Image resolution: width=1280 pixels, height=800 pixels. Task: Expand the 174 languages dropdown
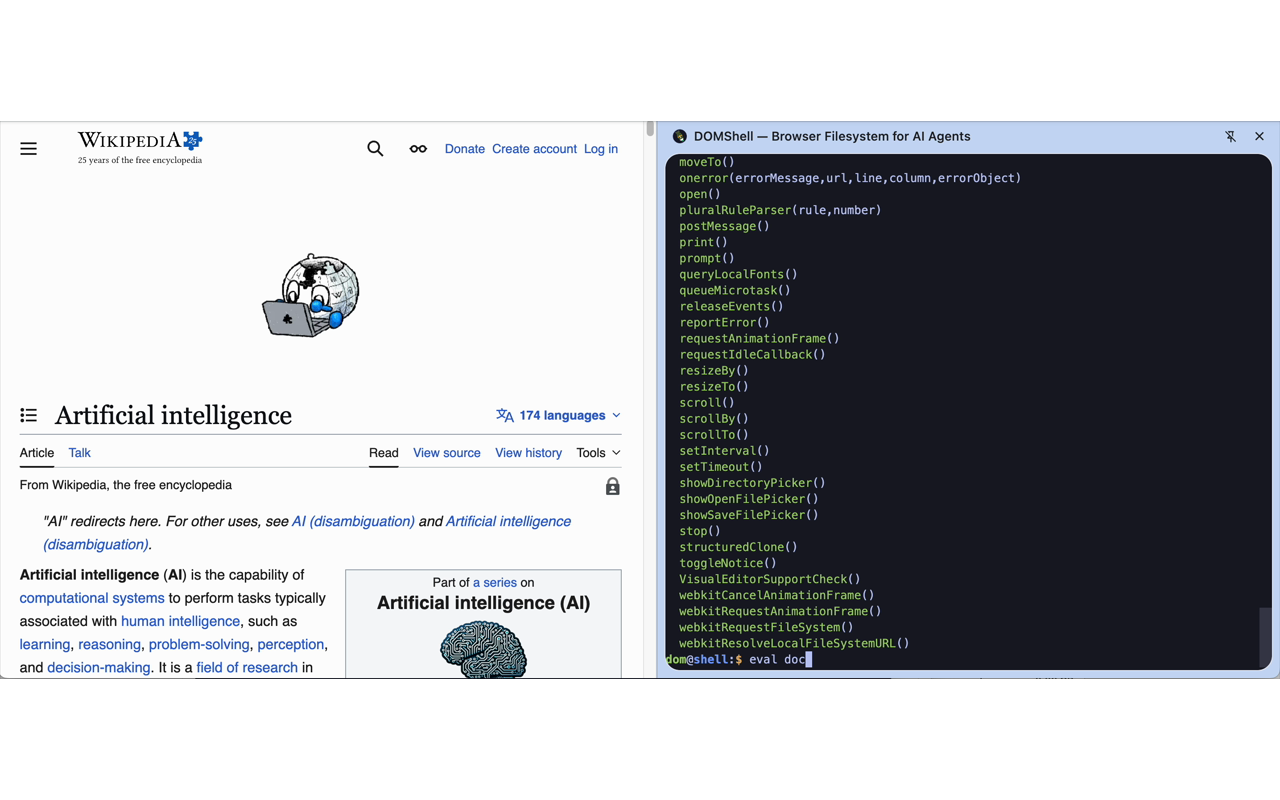(559, 415)
